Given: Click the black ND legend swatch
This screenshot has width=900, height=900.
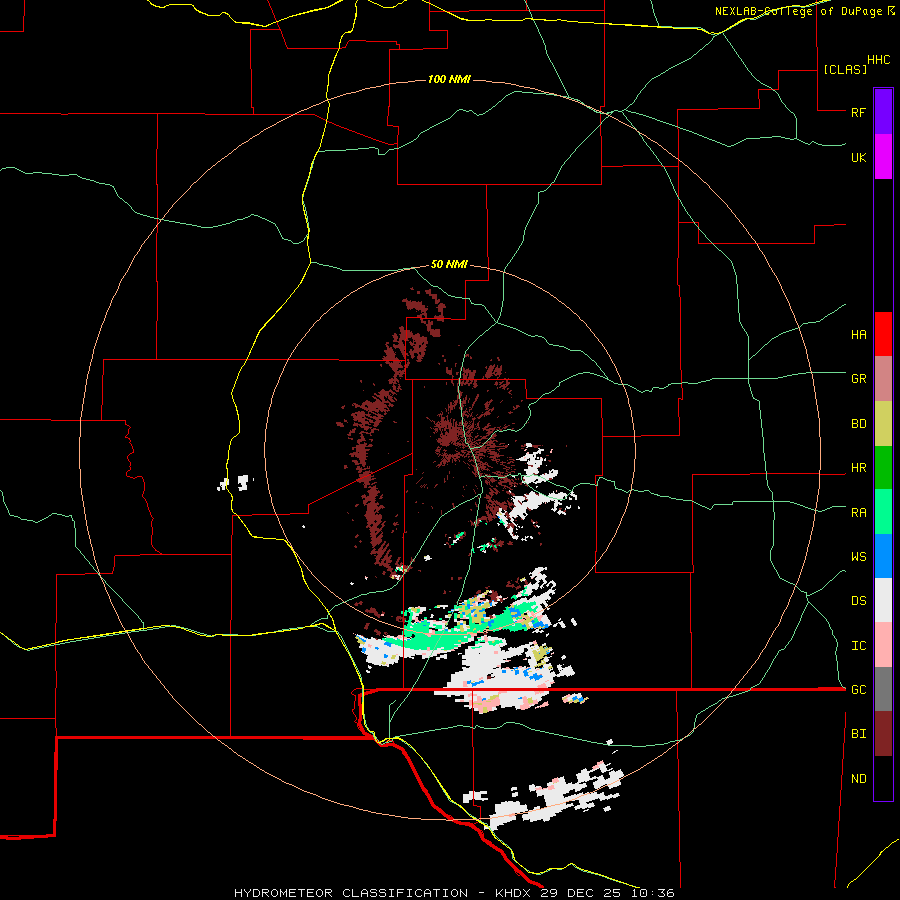Looking at the screenshot, I should coord(883,778).
